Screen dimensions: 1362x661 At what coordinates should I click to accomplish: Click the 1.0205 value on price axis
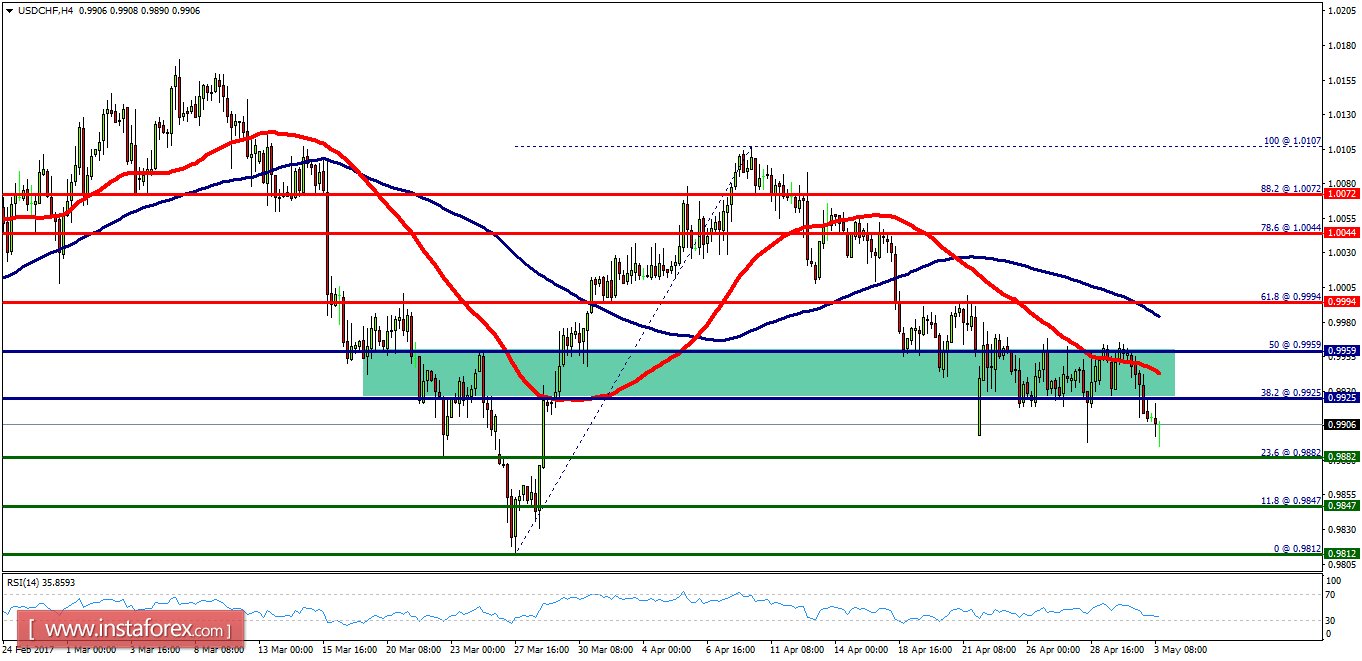click(x=1341, y=11)
